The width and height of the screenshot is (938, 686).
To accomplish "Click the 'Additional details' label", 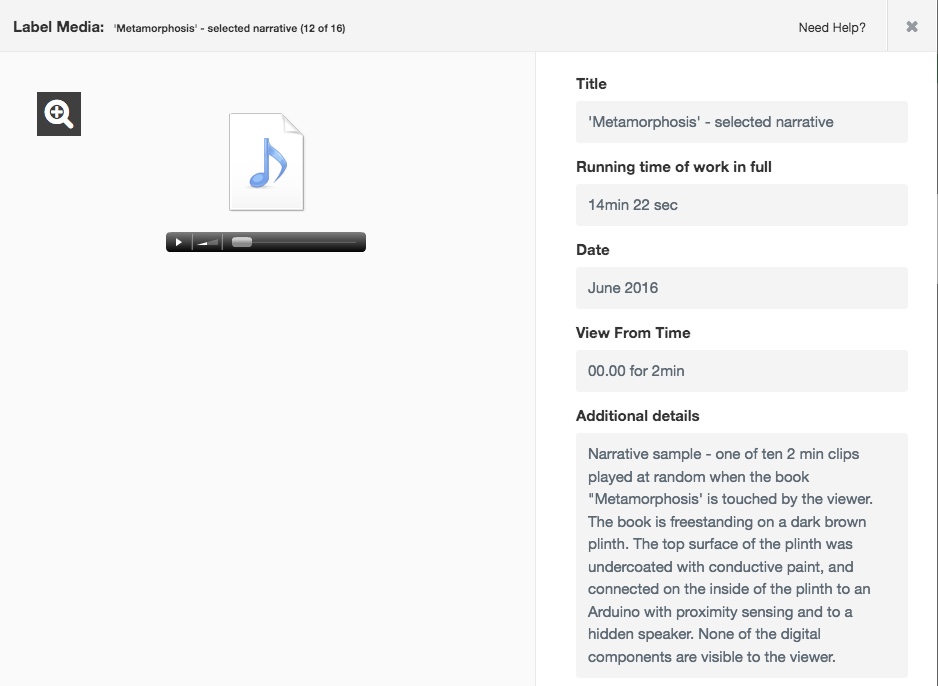I will point(638,416).
